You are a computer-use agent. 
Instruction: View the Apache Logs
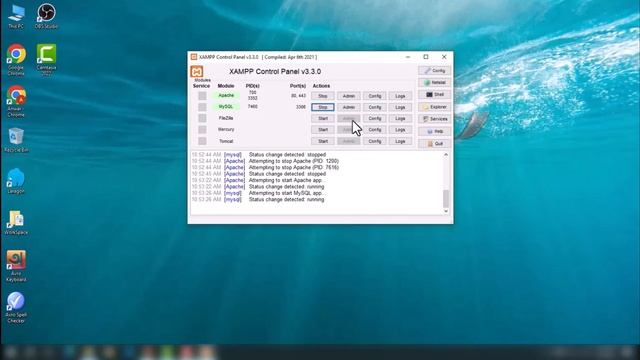[x=400, y=96]
